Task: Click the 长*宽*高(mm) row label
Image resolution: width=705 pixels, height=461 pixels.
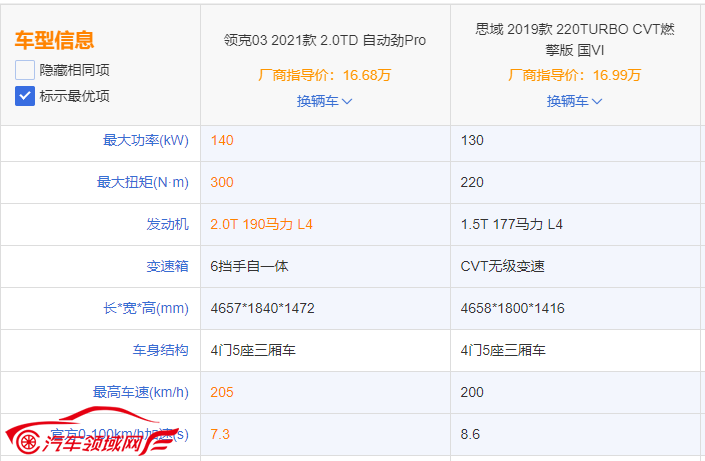Action: coord(146,308)
